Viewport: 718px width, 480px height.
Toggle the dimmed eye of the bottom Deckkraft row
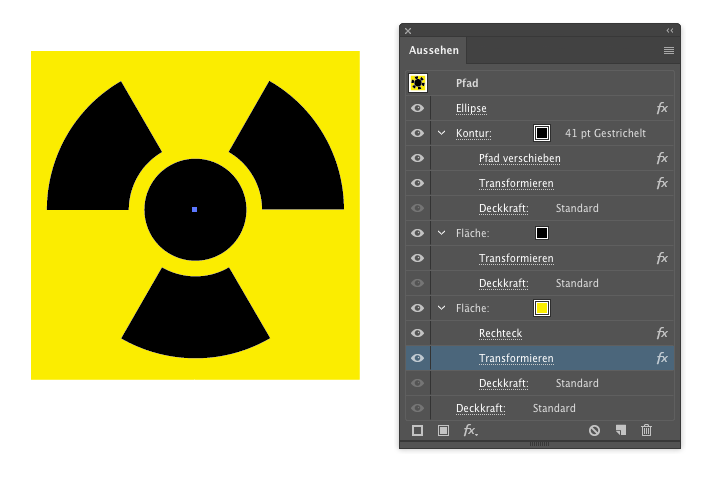pyautogui.click(x=417, y=408)
